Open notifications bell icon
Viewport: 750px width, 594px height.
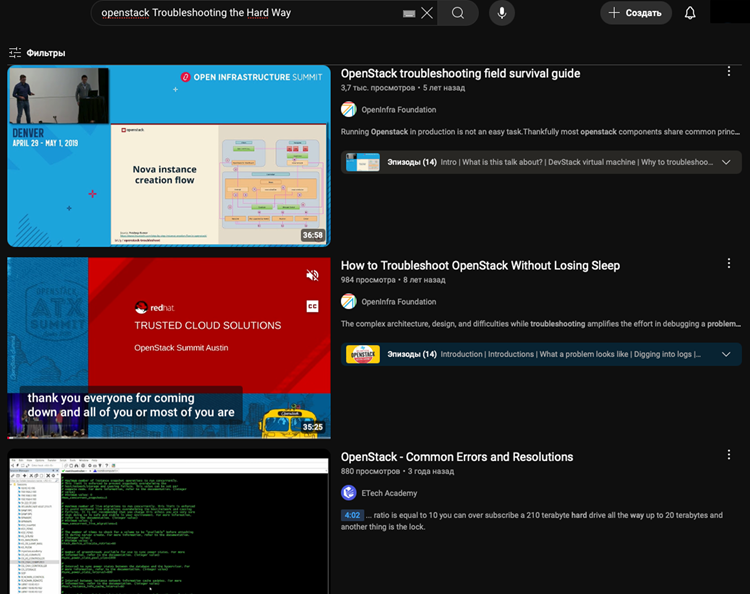(690, 13)
